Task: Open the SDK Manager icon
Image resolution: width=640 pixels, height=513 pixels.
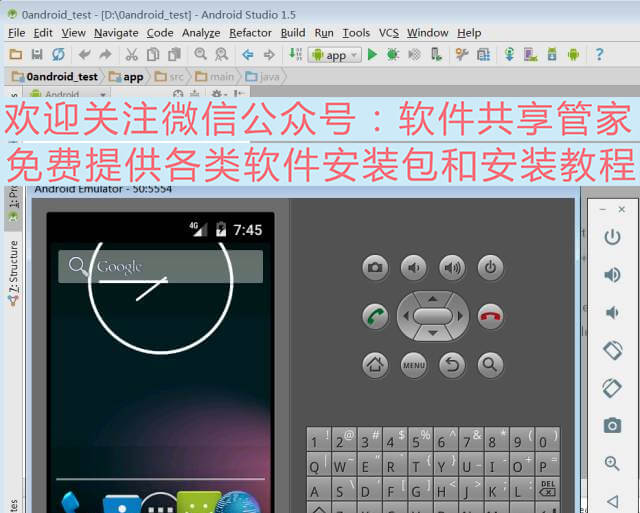Action: [x=552, y=54]
